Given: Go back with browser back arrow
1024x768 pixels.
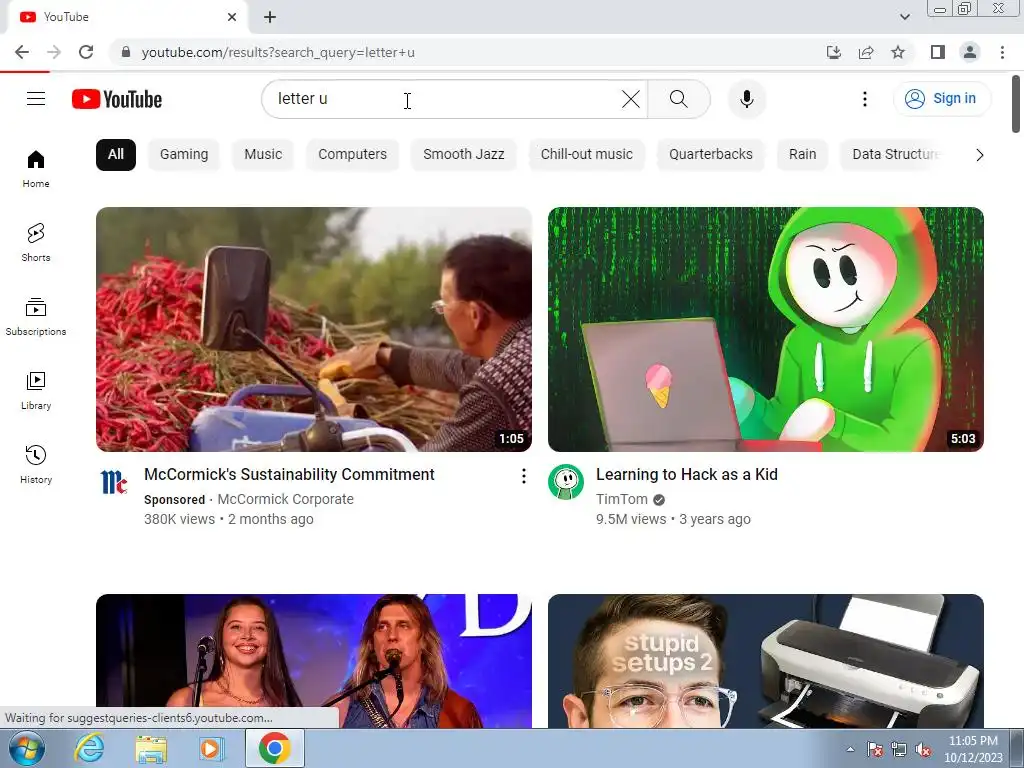Looking at the screenshot, I should click(x=22, y=52).
